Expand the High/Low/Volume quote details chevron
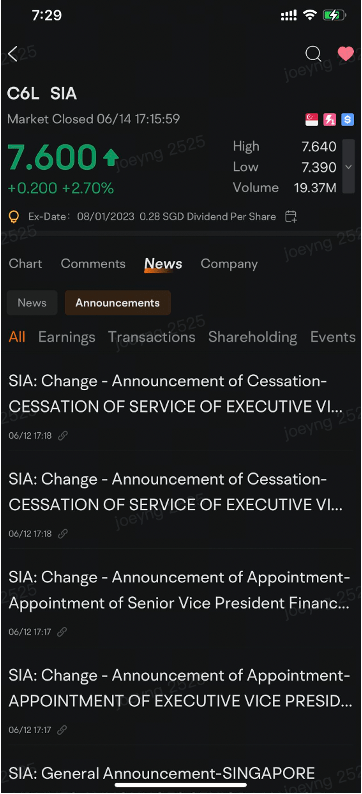 (x=348, y=167)
